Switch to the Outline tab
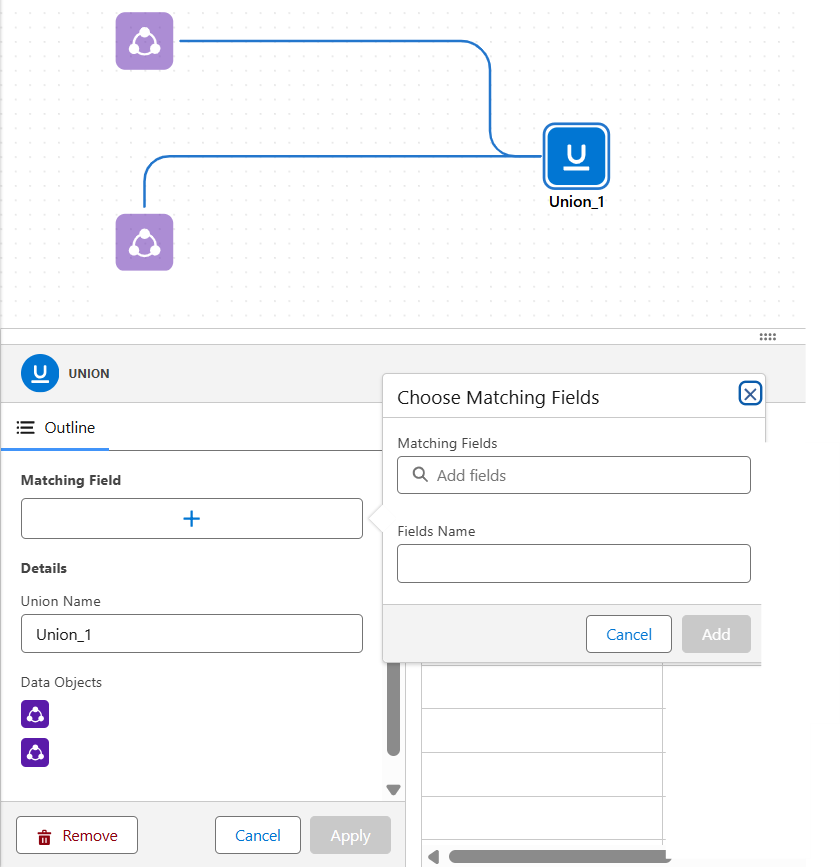The width and height of the screenshot is (840, 867). pos(57,428)
